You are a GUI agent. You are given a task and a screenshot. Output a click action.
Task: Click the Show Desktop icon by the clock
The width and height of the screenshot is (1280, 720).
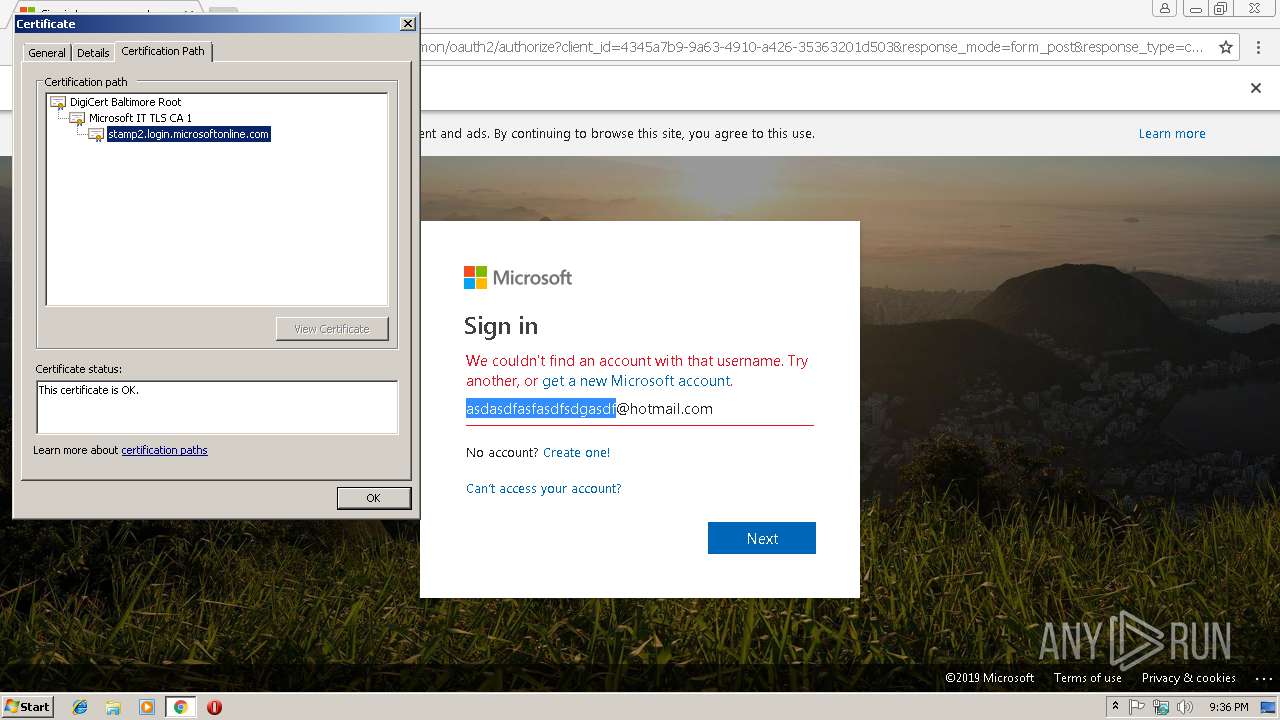point(1268,707)
